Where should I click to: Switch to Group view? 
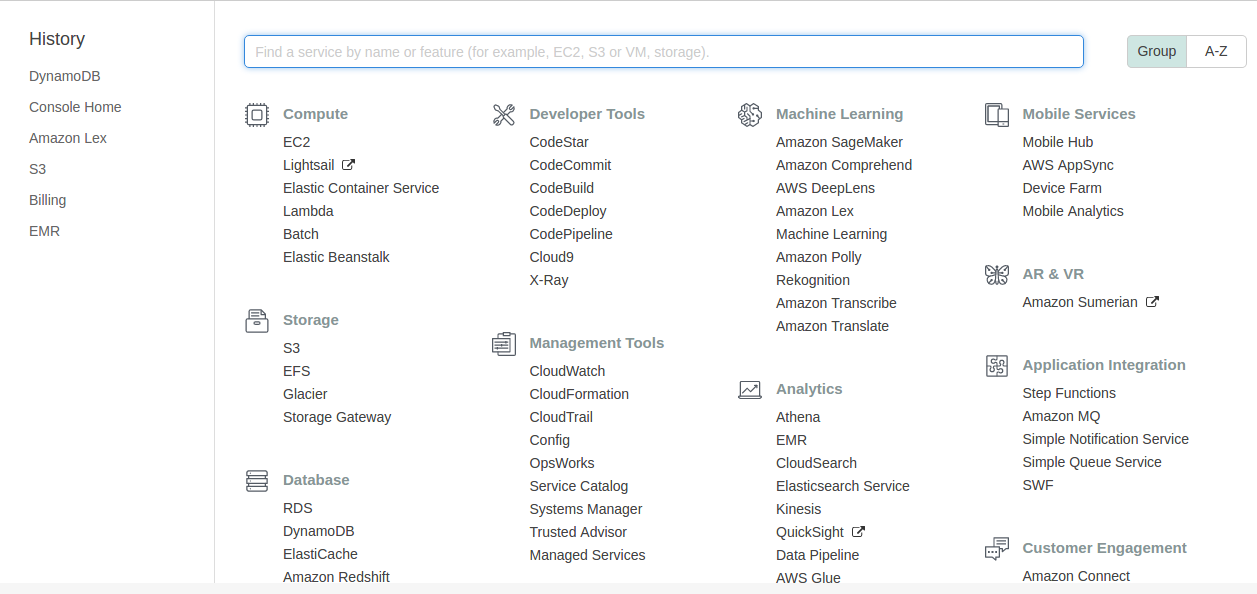[x=1157, y=51]
